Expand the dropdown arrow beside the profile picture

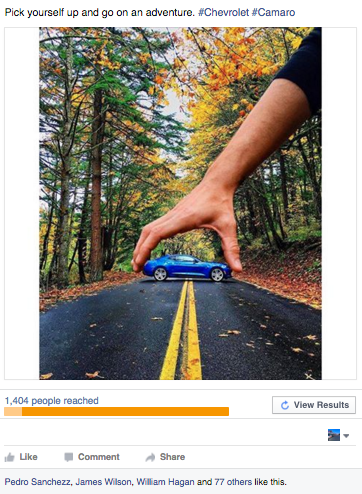click(x=346, y=436)
